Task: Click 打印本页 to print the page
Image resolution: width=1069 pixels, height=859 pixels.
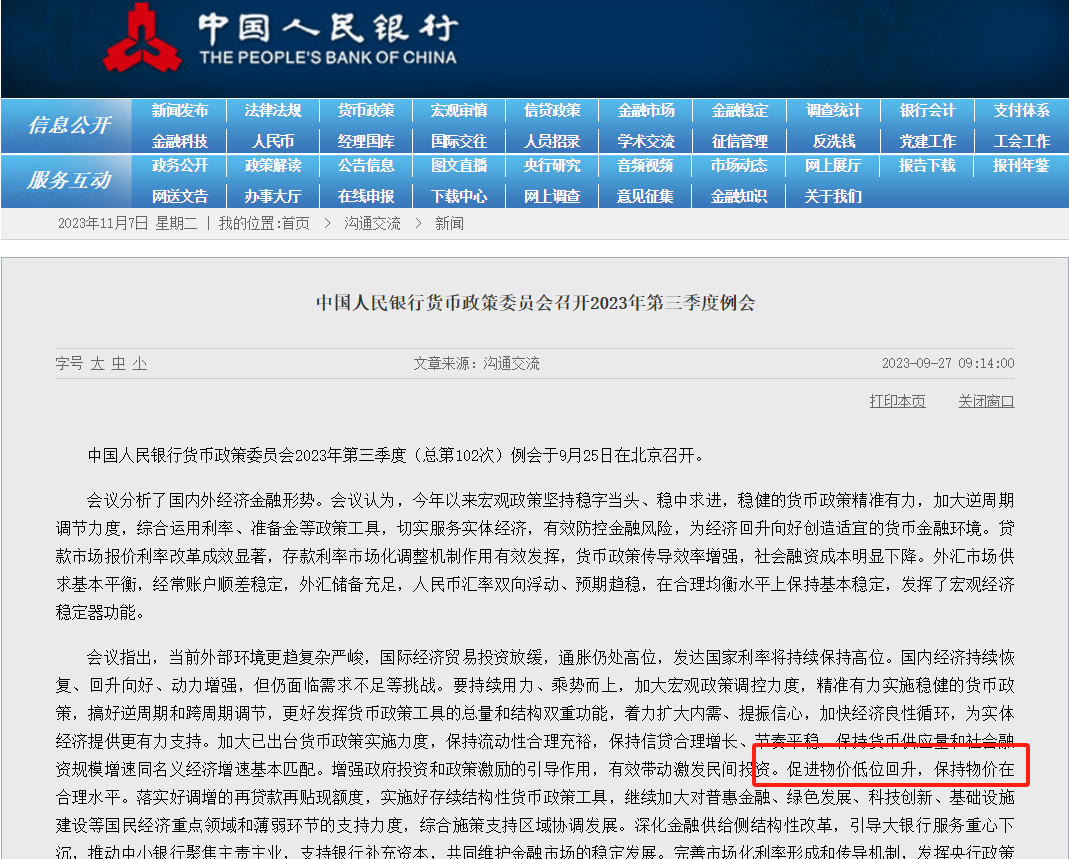Action: pyautogui.click(x=897, y=401)
